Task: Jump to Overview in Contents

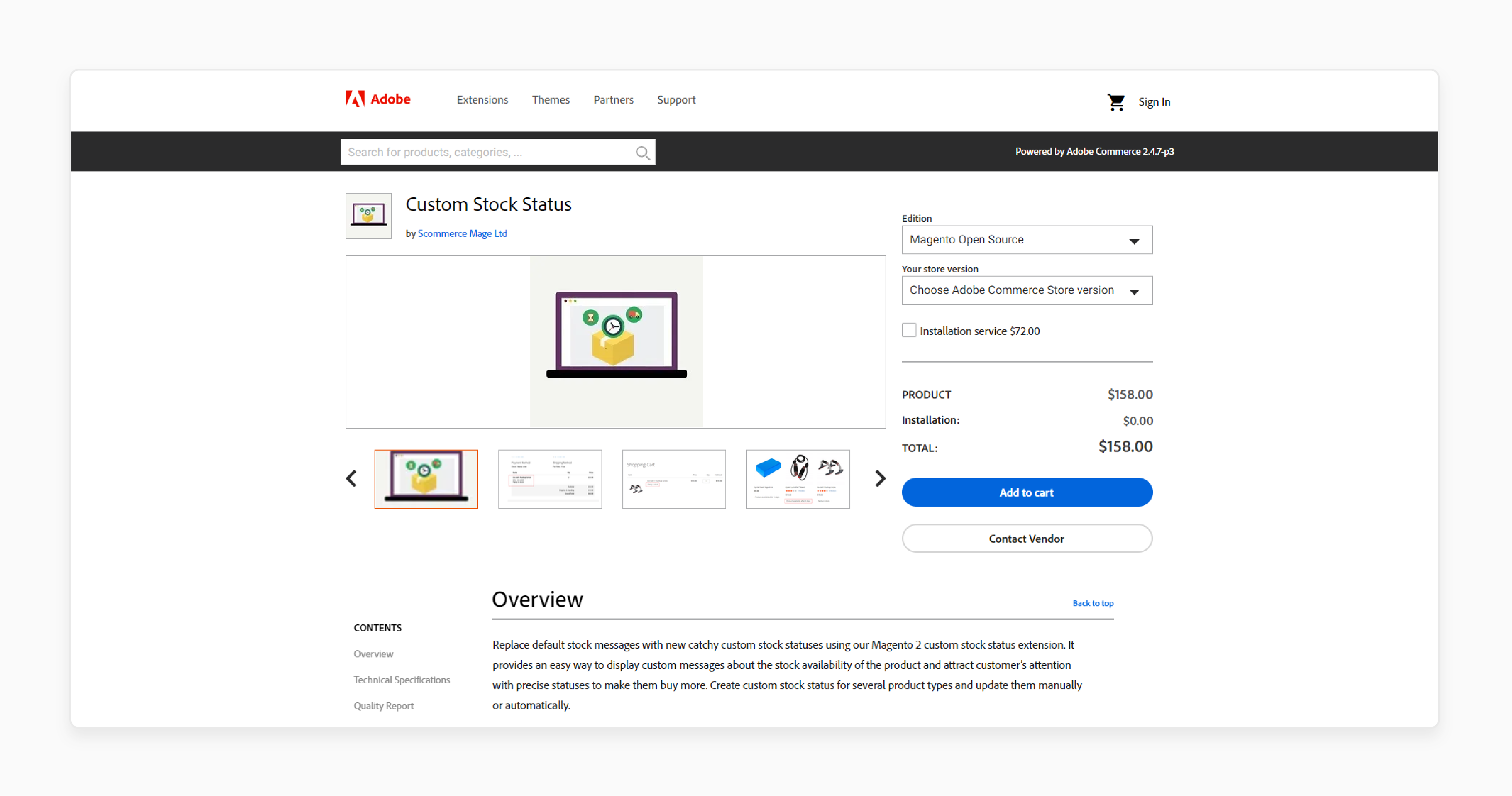Action: tap(373, 653)
